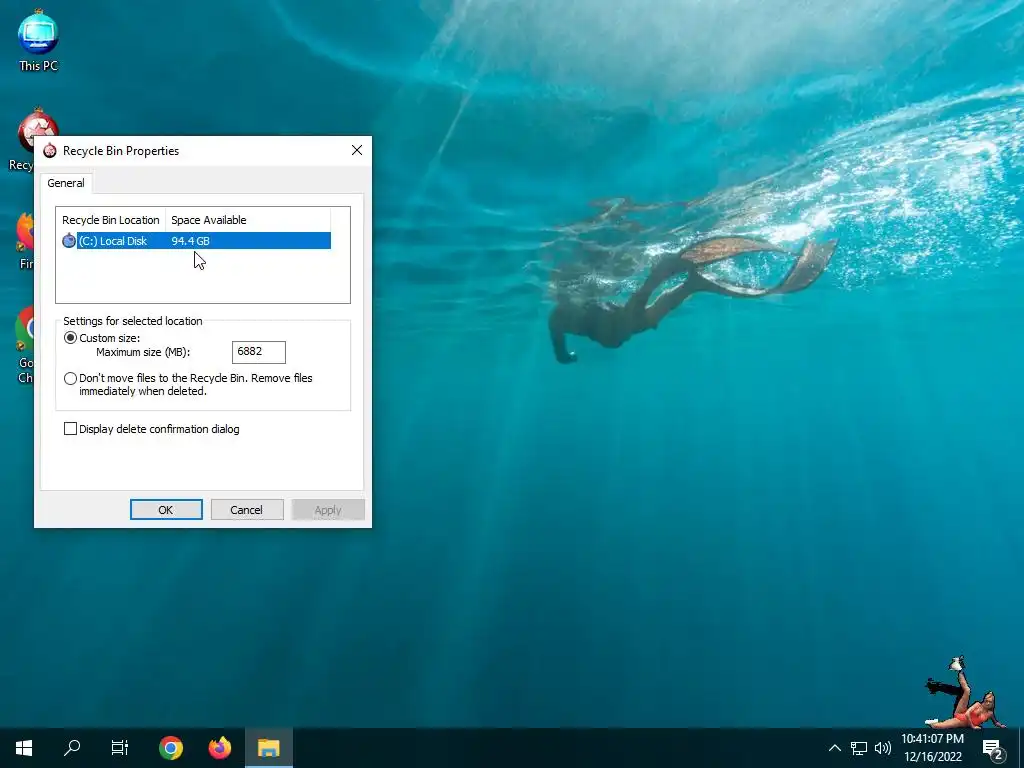Close the Recycle Bin Properties dialog
Viewport: 1024px width, 768px height.
pos(357,150)
